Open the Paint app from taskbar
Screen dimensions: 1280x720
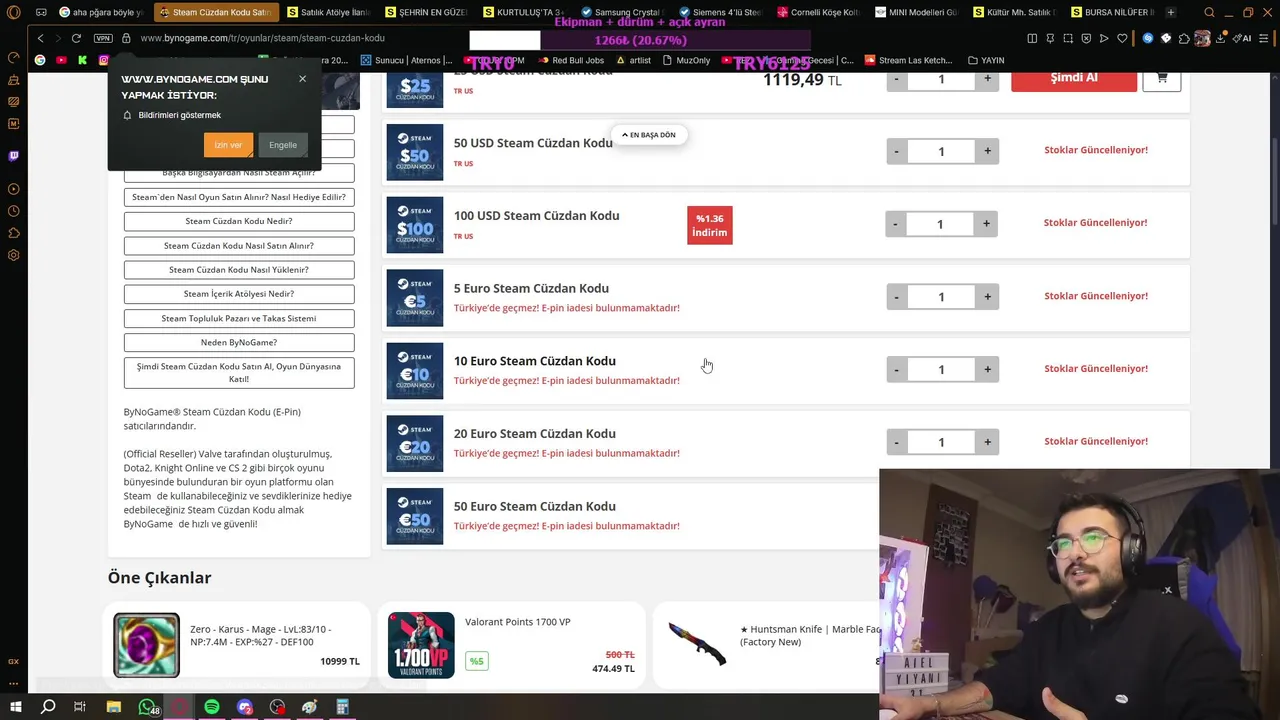[310, 707]
